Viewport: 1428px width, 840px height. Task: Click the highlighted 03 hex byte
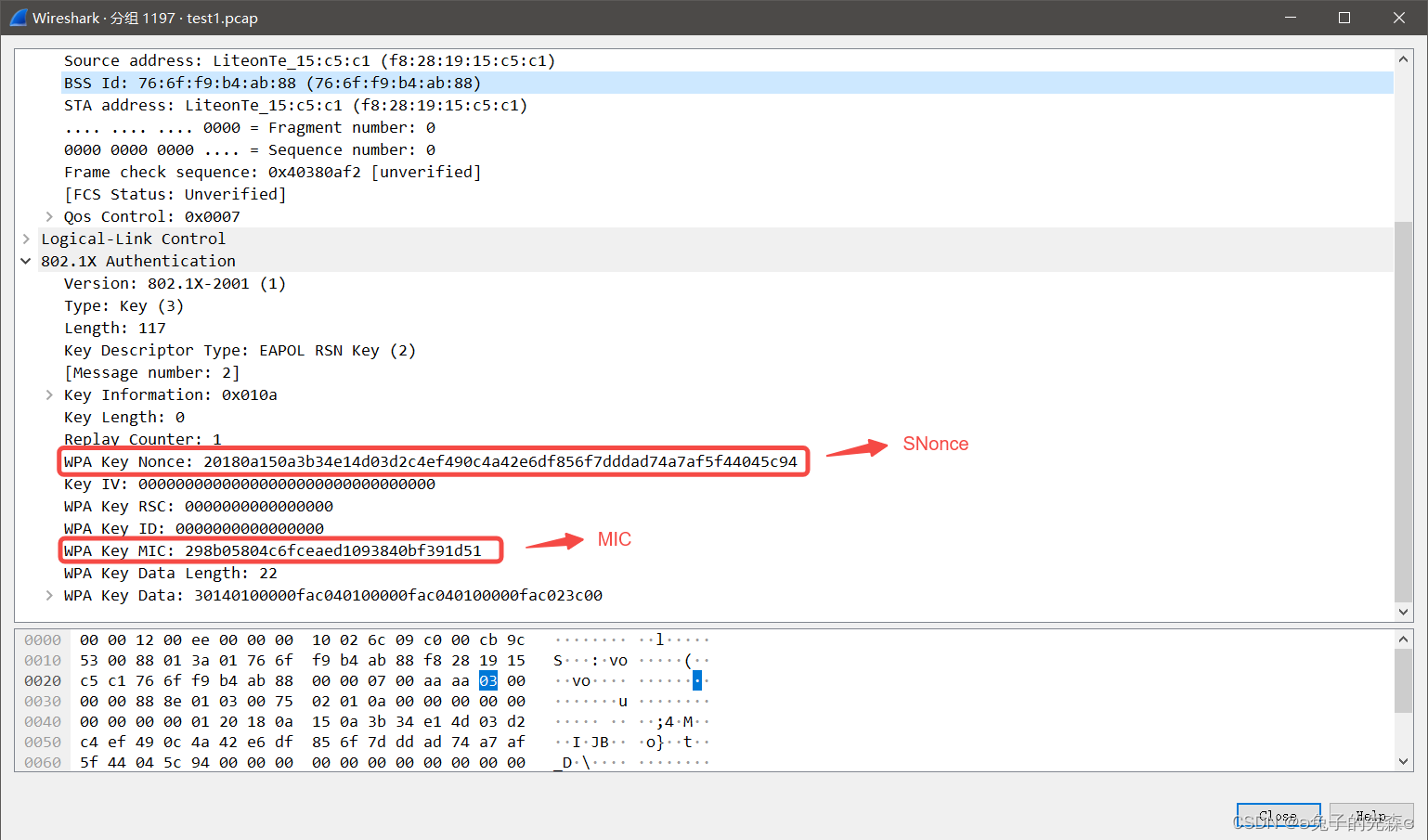pyautogui.click(x=488, y=680)
